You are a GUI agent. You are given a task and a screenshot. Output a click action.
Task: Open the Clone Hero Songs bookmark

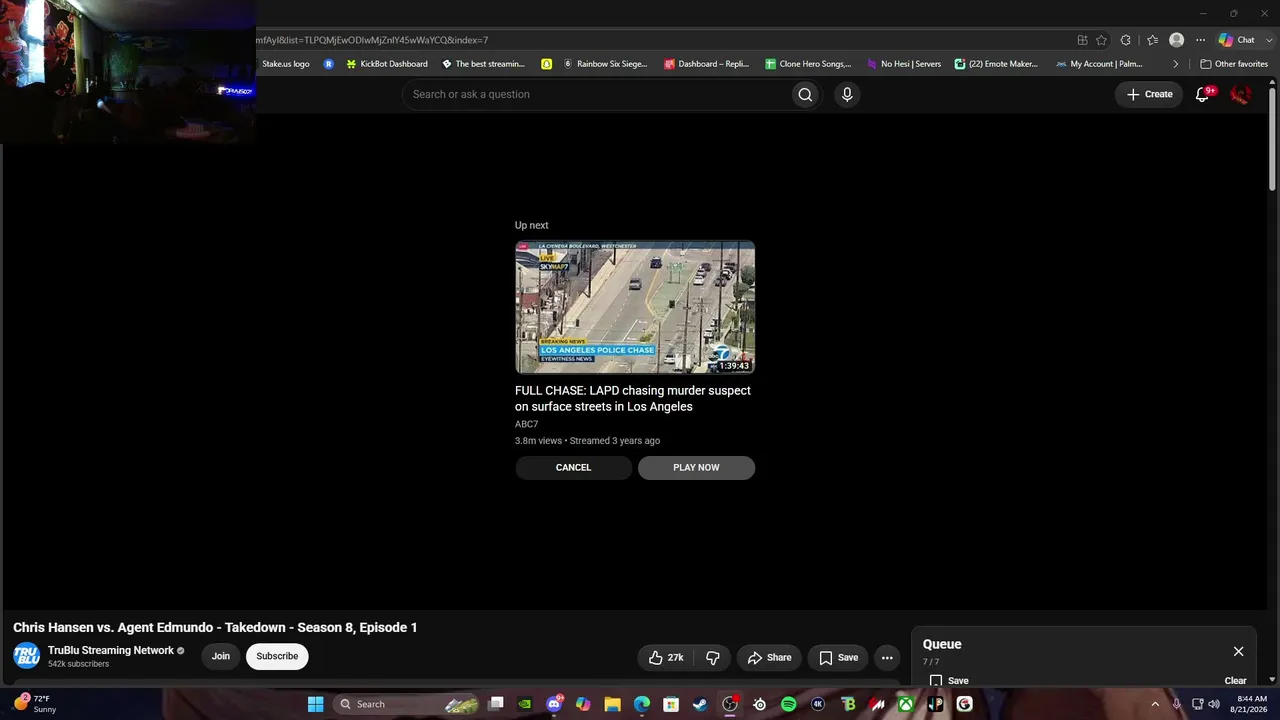pos(808,64)
